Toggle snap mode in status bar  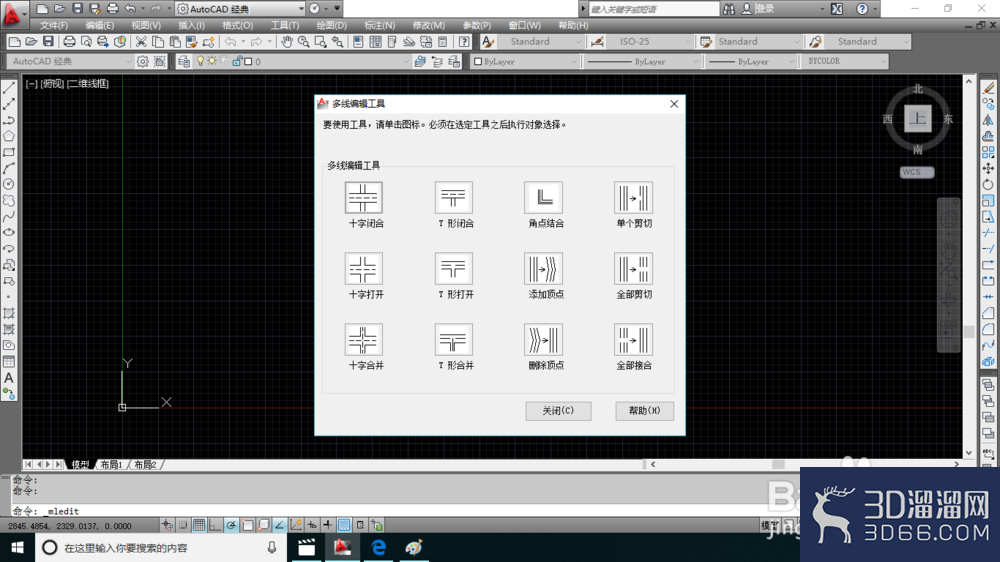tap(183, 525)
